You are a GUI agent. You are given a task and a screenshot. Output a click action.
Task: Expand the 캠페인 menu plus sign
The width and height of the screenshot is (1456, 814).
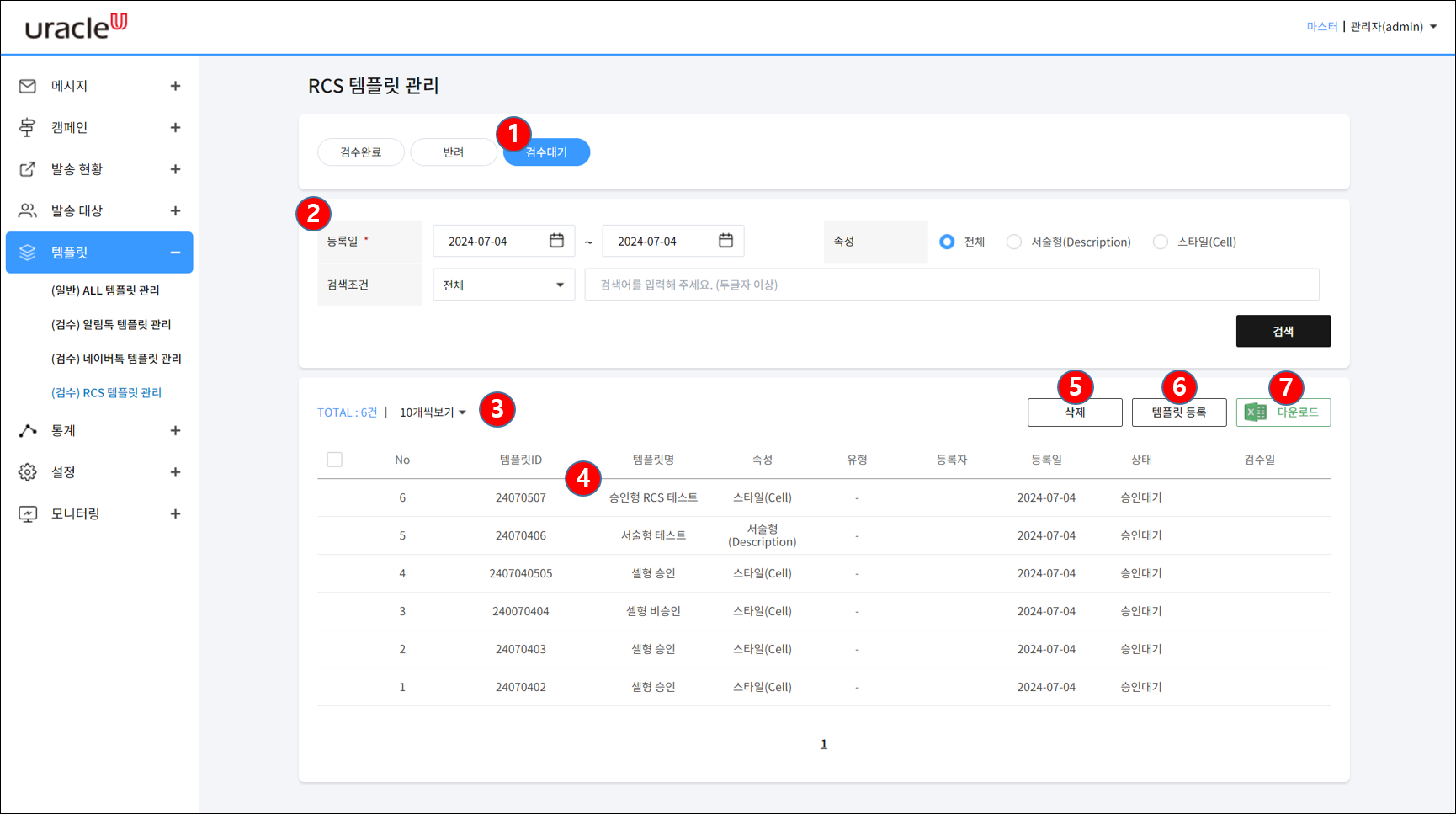tap(175, 127)
